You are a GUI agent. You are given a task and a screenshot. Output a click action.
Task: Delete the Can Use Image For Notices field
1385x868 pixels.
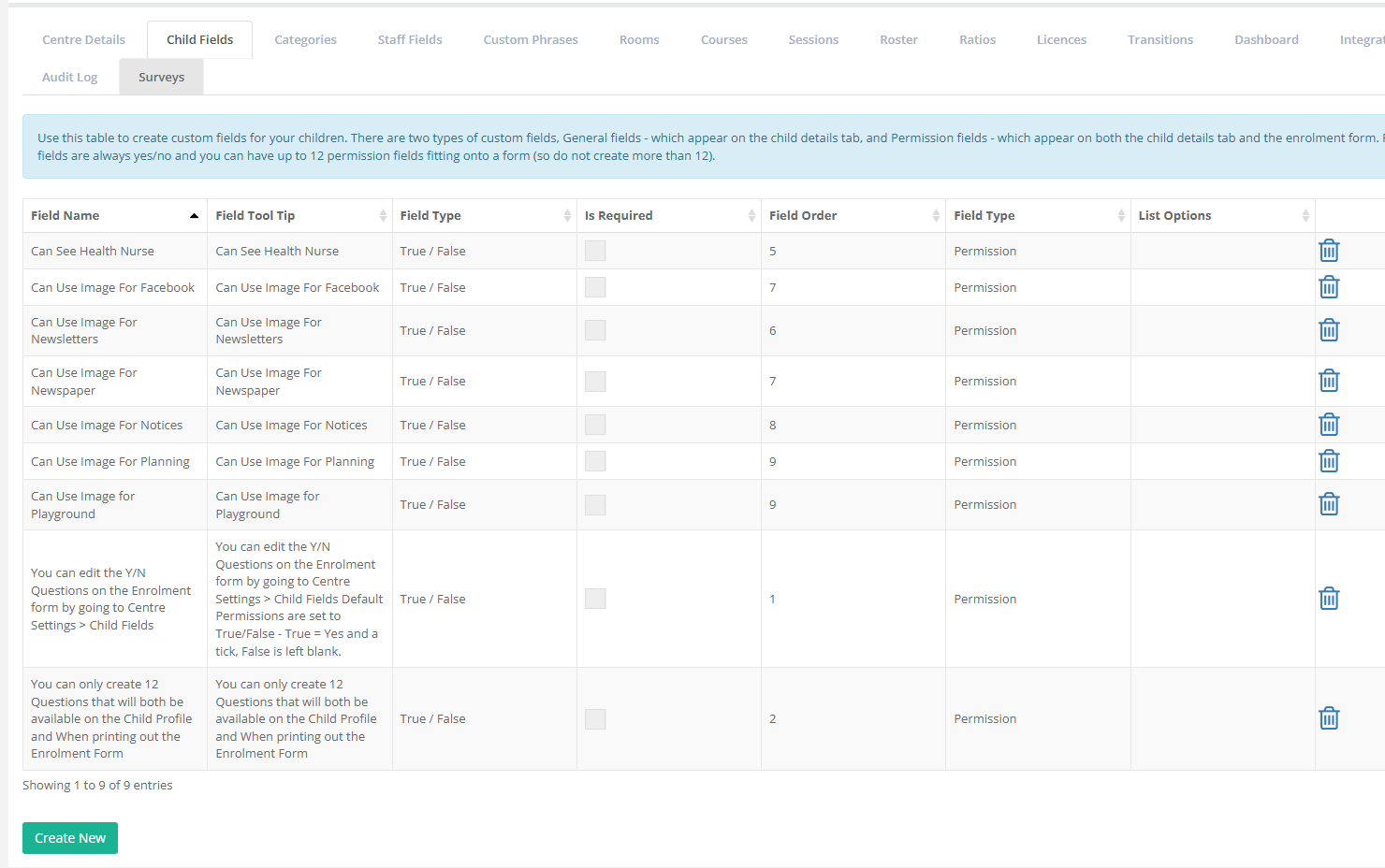pos(1329,425)
